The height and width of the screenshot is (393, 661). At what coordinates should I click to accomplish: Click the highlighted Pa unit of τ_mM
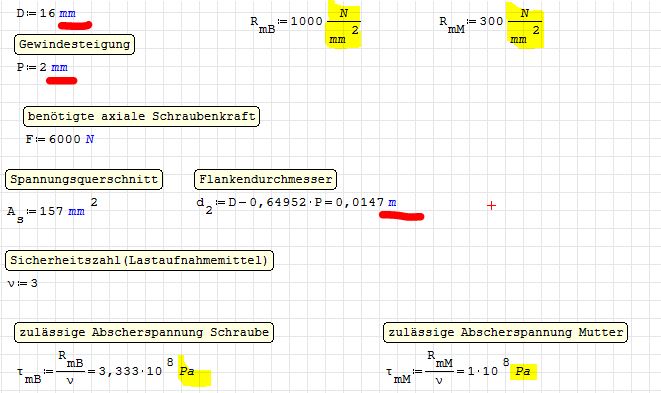coord(523,371)
